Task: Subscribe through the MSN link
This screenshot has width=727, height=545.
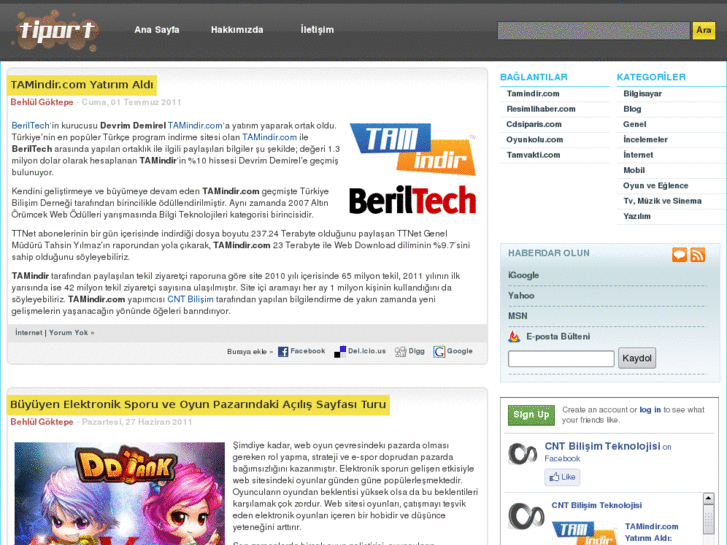Action: point(517,316)
